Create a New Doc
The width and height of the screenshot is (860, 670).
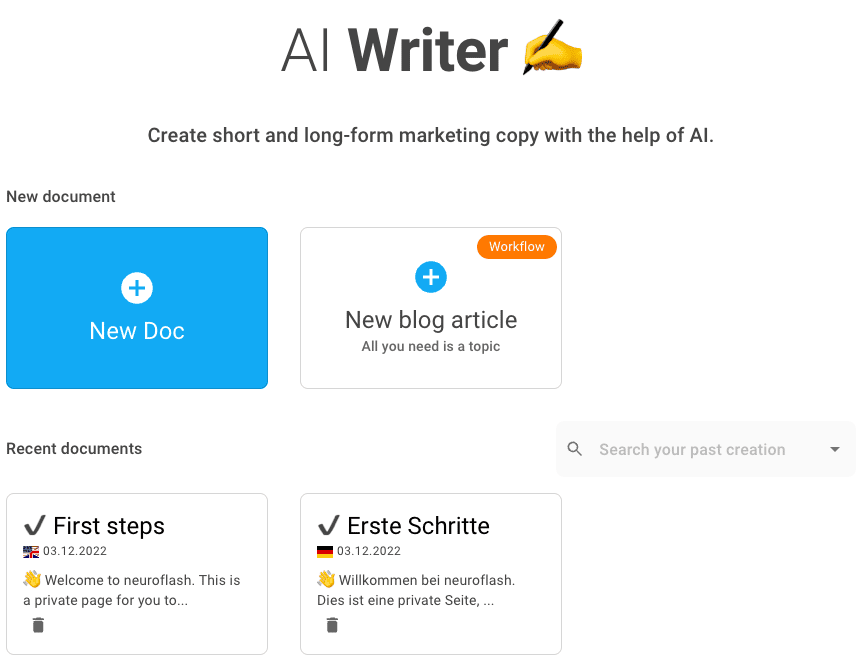[137, 308]
